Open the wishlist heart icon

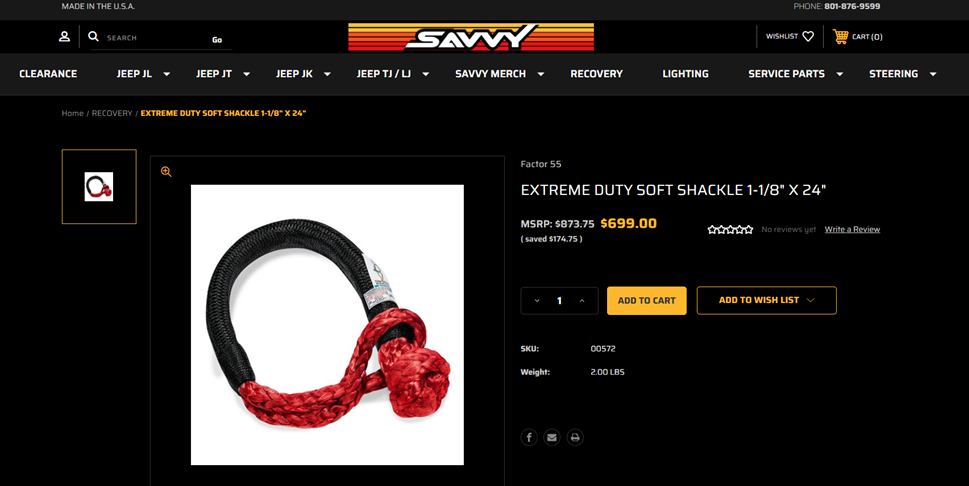coord(808,36)
